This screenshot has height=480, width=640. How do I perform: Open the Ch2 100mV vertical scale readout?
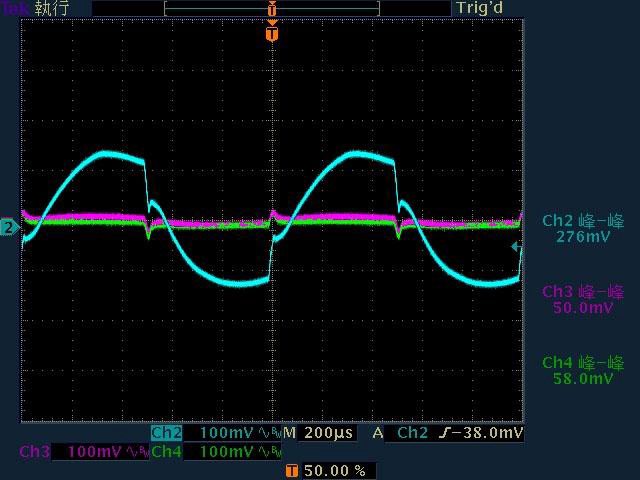pos(227,434)
